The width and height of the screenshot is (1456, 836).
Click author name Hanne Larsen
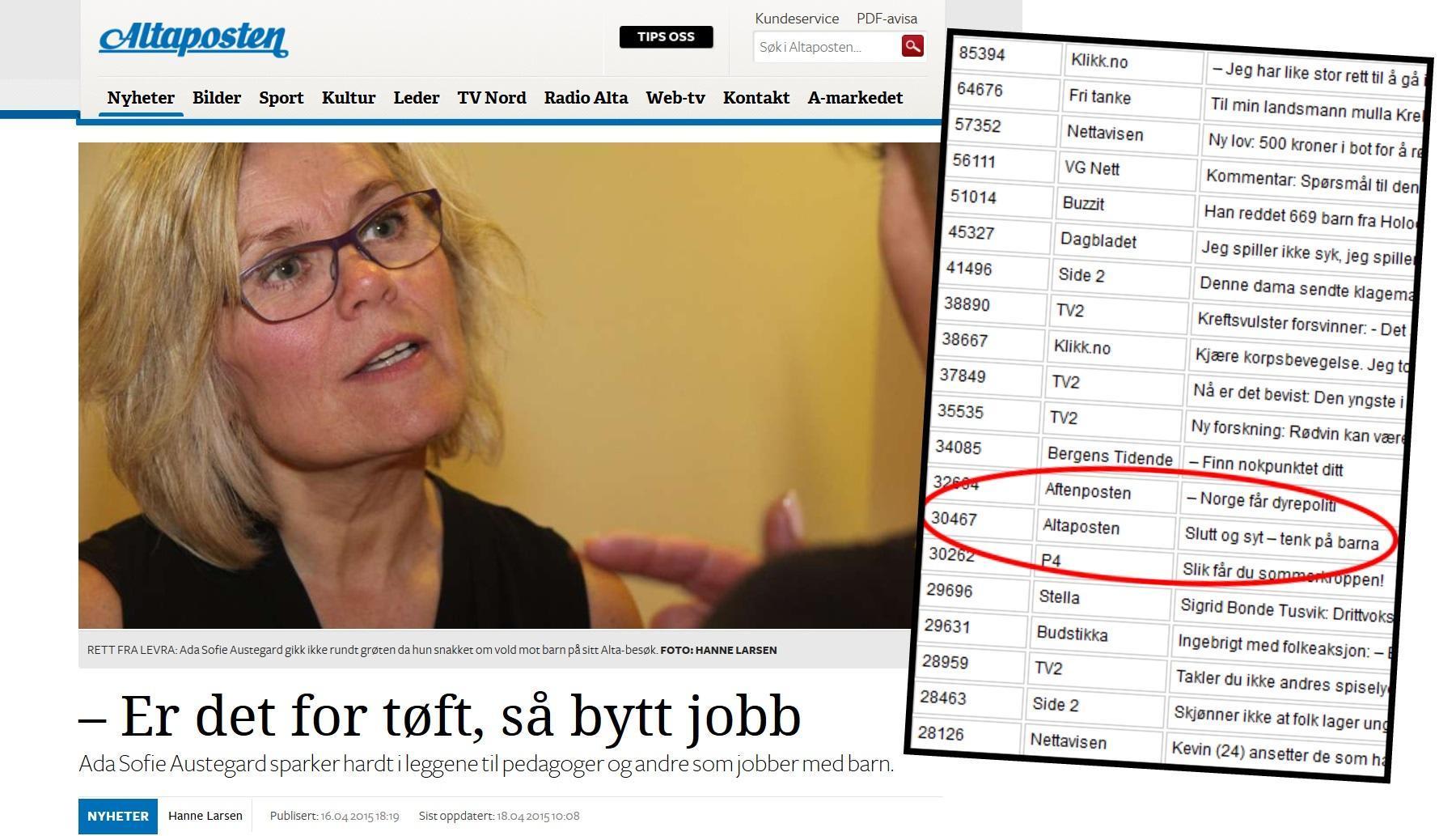click(205, 816)
